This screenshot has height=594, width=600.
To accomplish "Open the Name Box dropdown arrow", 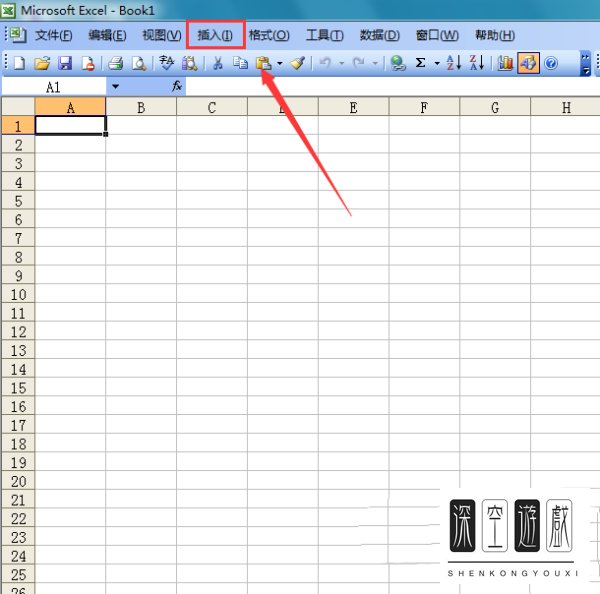I will (x=115, y=87).
